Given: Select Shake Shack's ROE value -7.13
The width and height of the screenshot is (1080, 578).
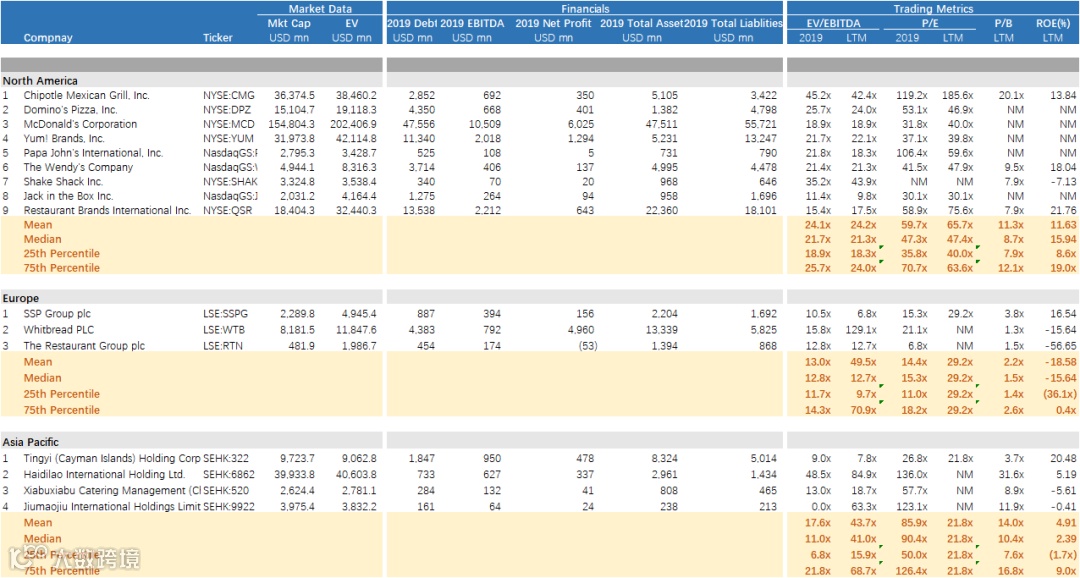Looking at the screenshot, I should point(1063,182).
